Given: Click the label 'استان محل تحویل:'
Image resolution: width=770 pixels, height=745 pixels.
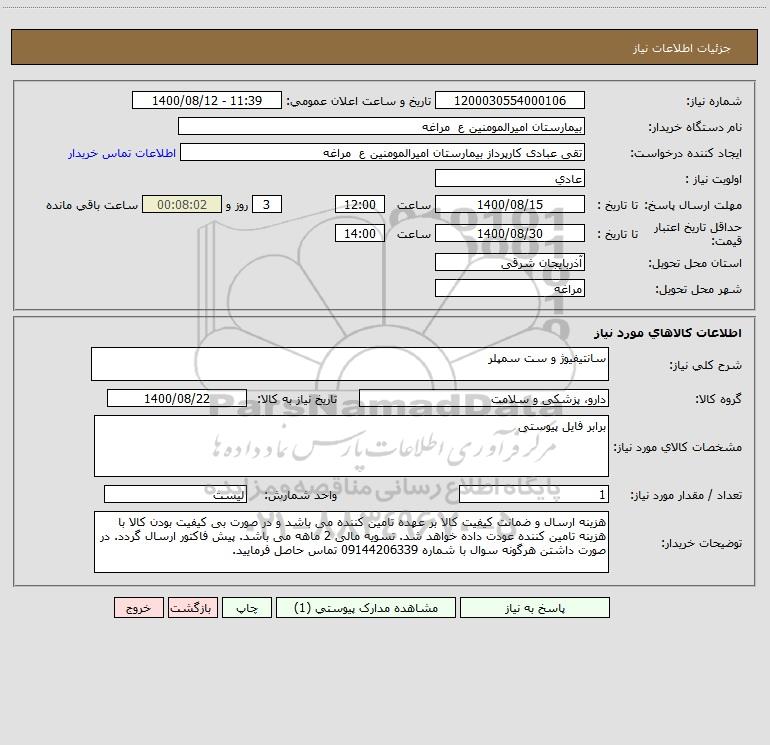Looking at the screenshot, I should 695,263.
